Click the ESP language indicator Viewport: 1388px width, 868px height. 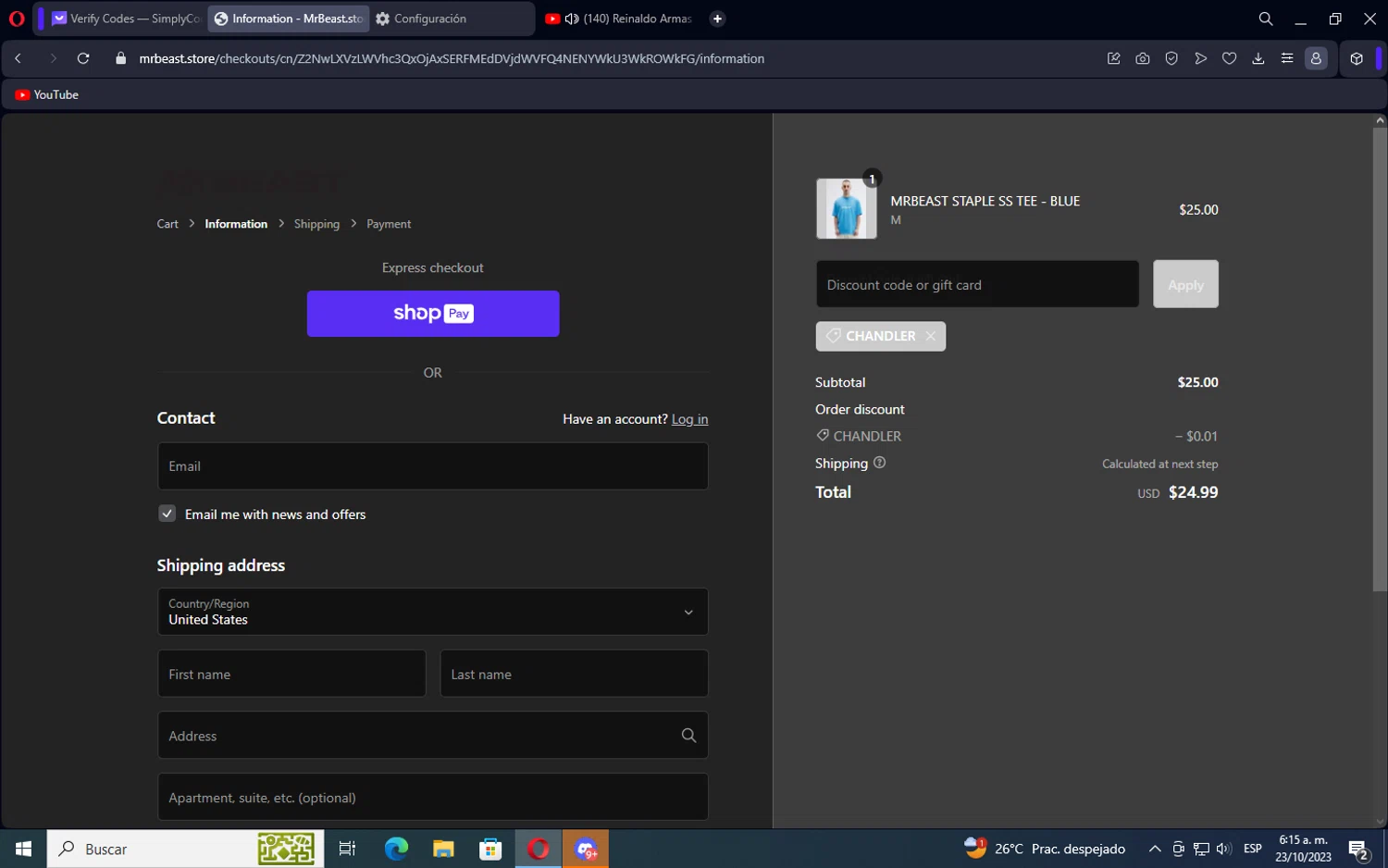pyautogui.click(x=1253, y=849)
